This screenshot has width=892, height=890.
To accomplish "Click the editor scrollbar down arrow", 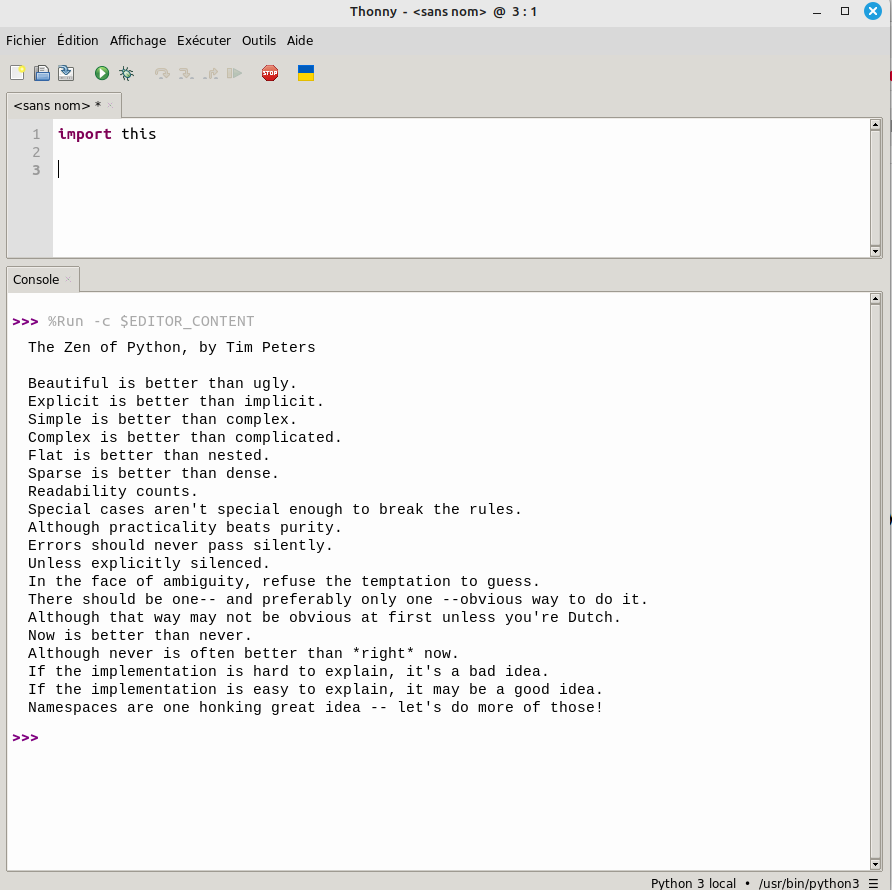I will (x=875, y=251).
